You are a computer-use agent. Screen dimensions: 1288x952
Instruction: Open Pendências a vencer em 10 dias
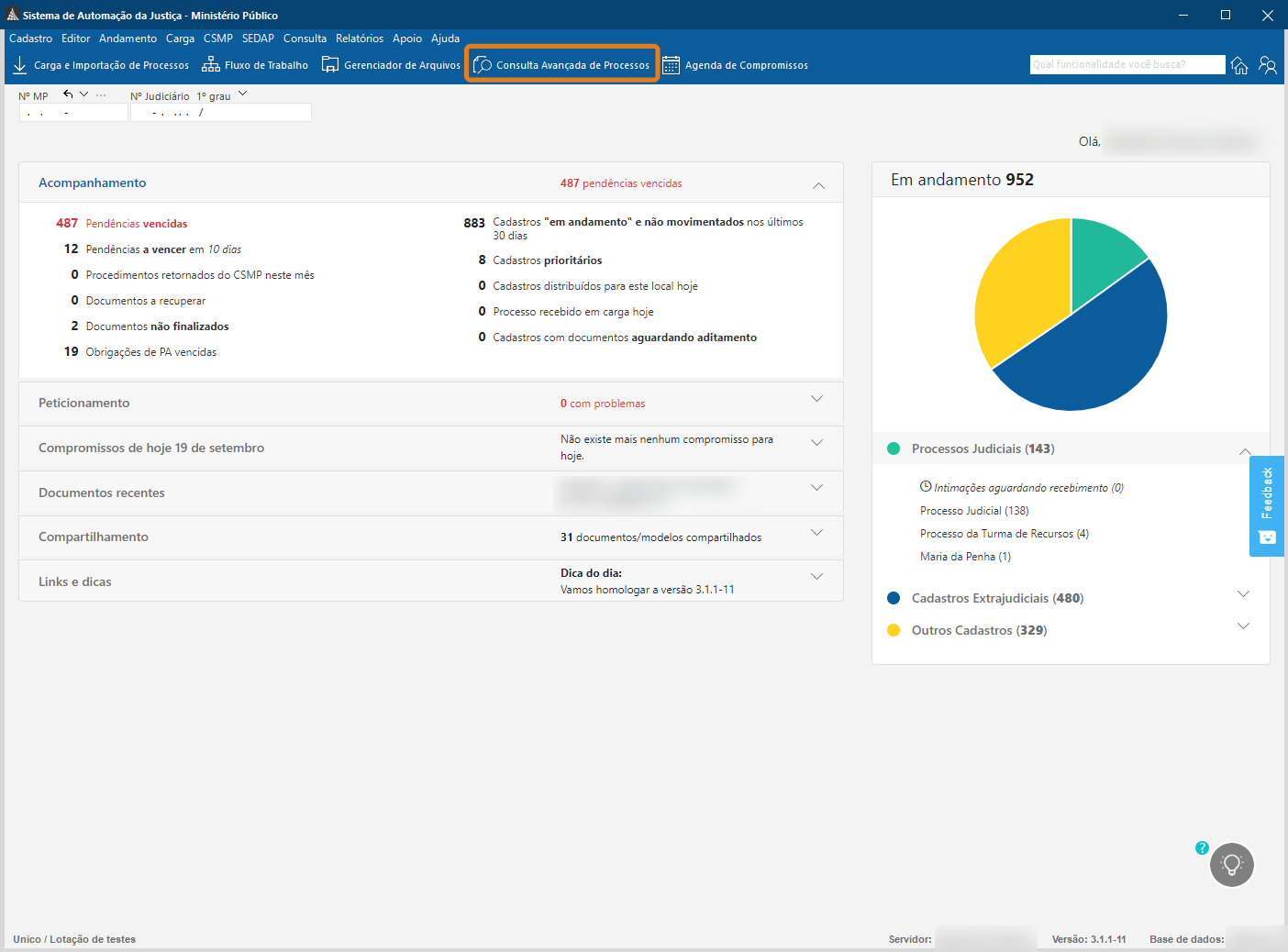152,249
